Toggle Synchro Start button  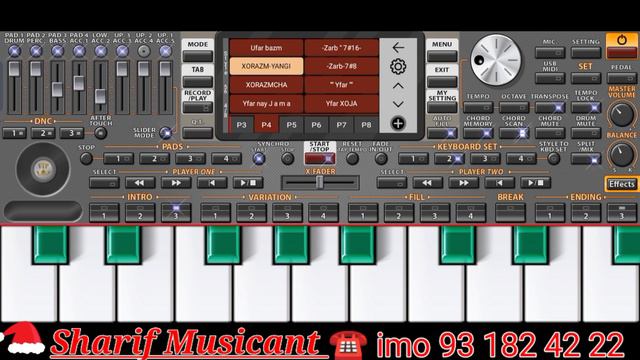click(259, 159)
